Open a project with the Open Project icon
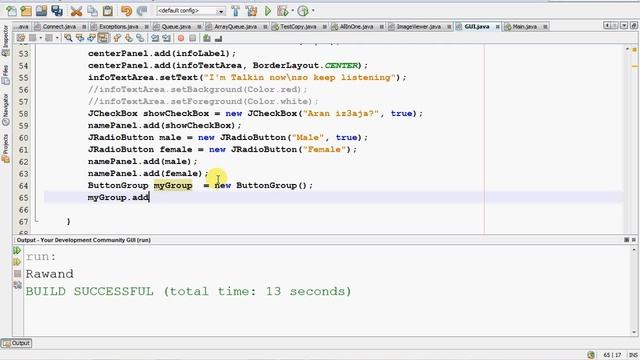The image size is (640, 360). [x=41, y=11]
